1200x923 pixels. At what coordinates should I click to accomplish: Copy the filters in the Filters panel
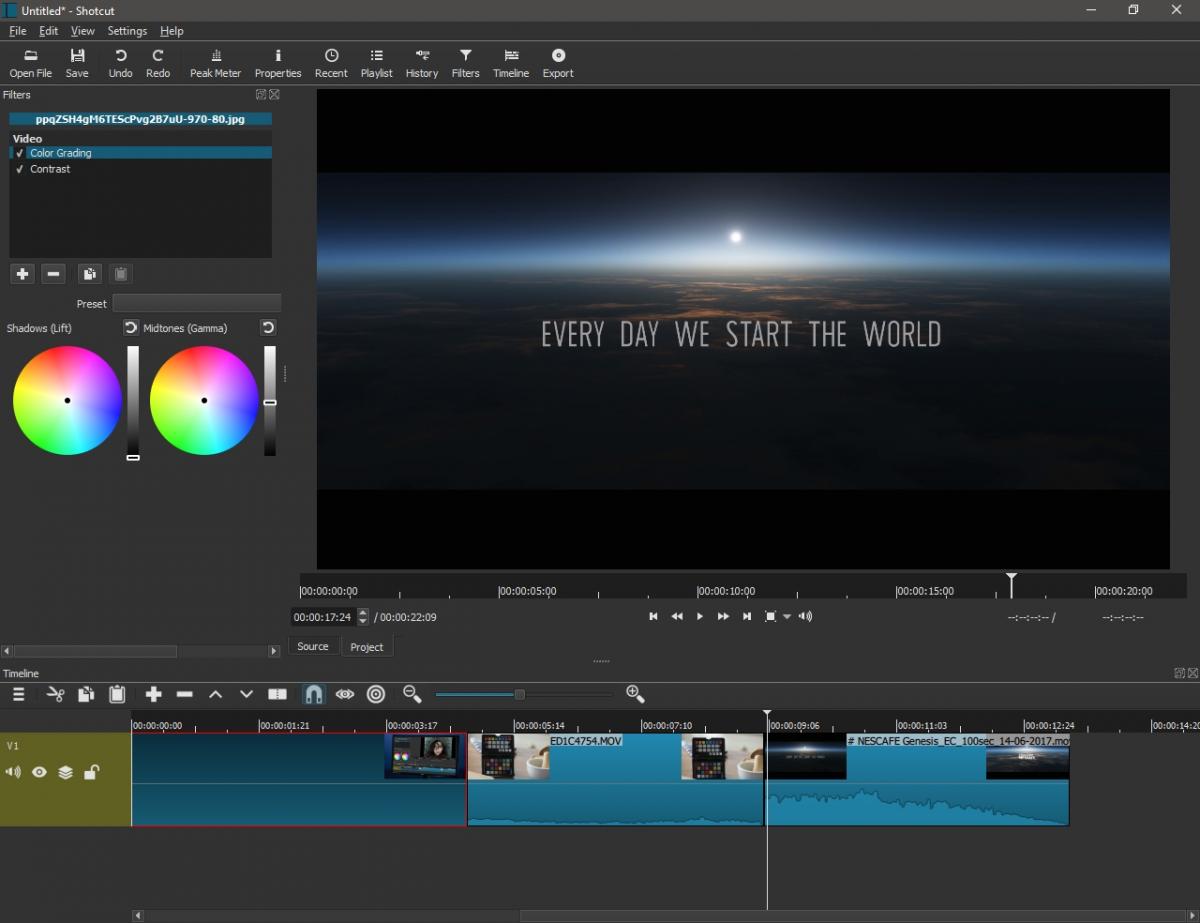(x=89, y=274)
